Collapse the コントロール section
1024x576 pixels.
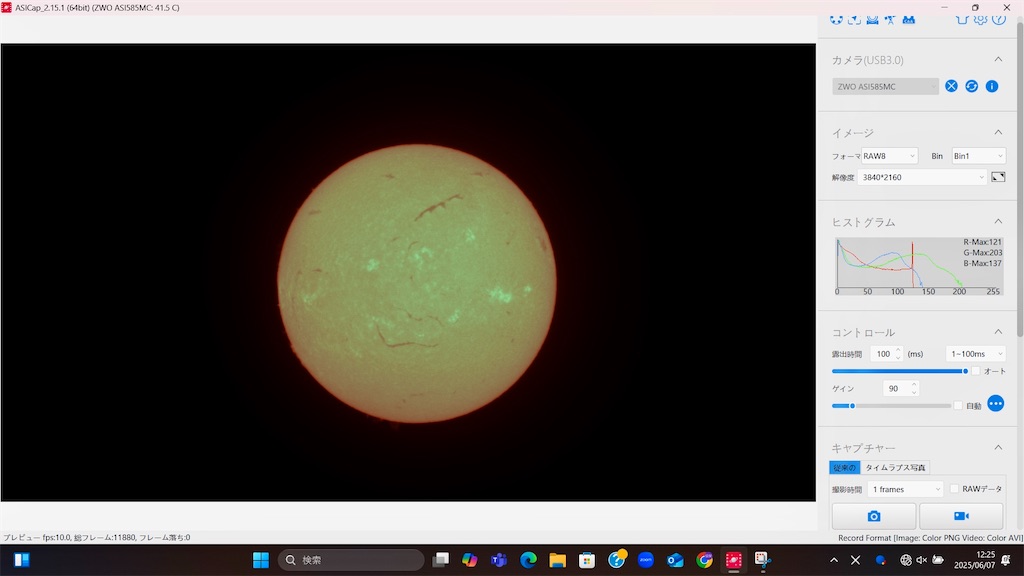click(998, 332)
